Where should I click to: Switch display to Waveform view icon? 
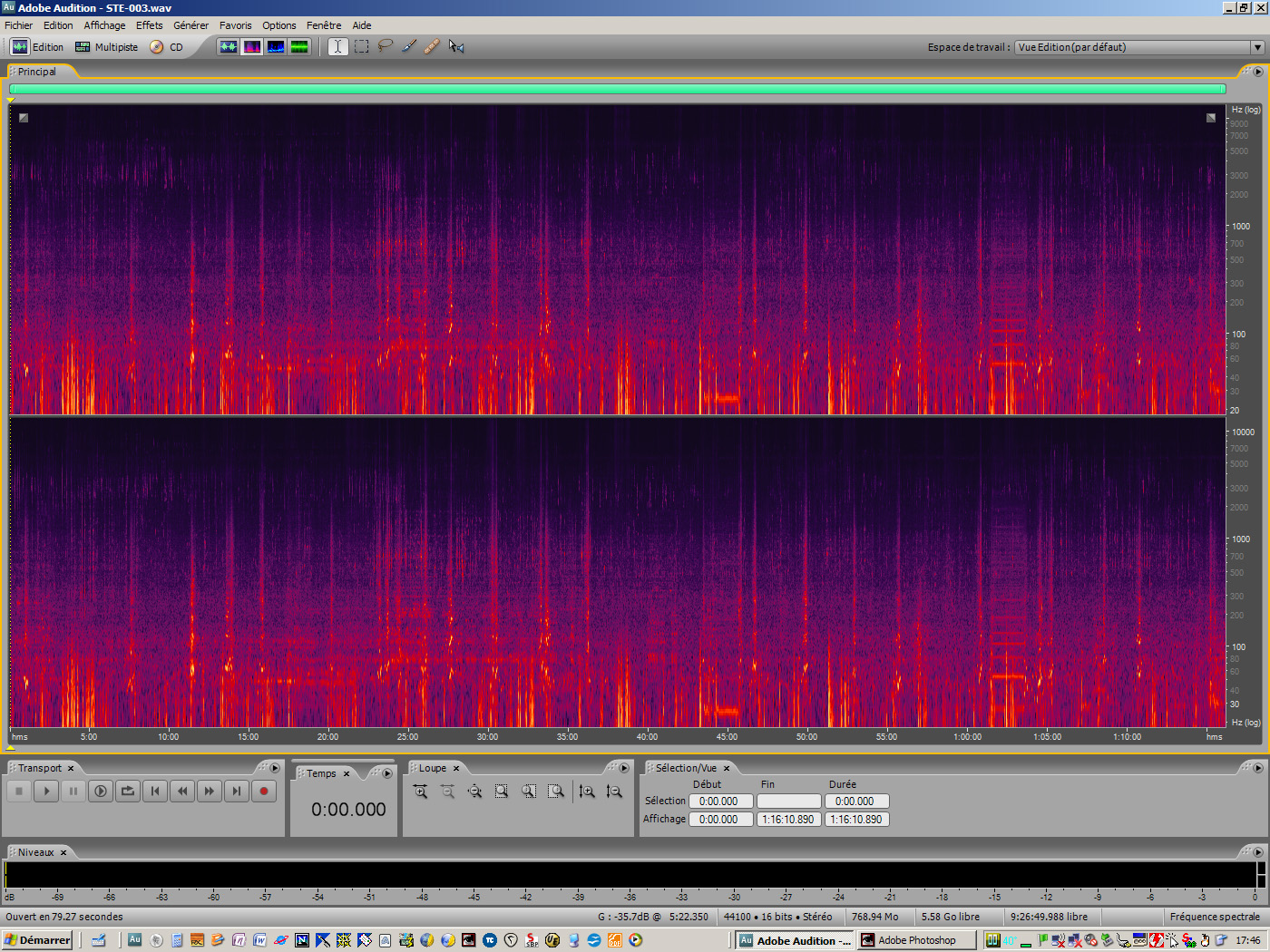[228, 46]
